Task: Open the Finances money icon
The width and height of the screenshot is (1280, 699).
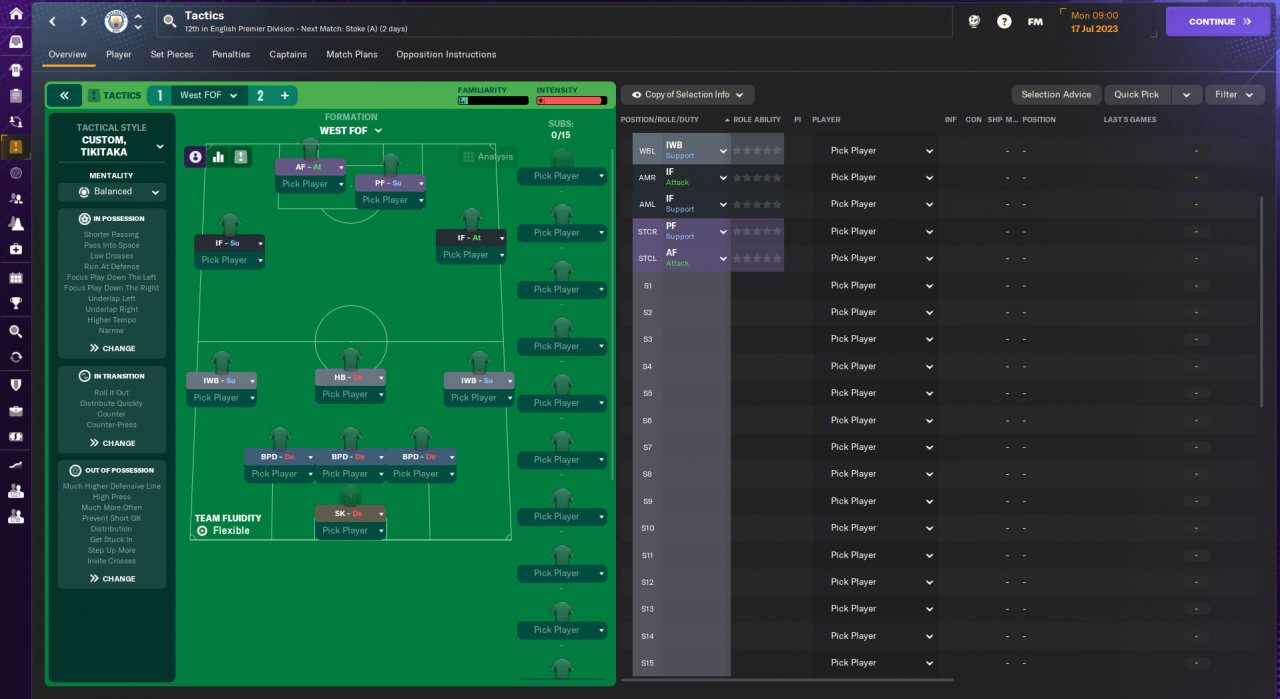Action: [x=15, y=437]
